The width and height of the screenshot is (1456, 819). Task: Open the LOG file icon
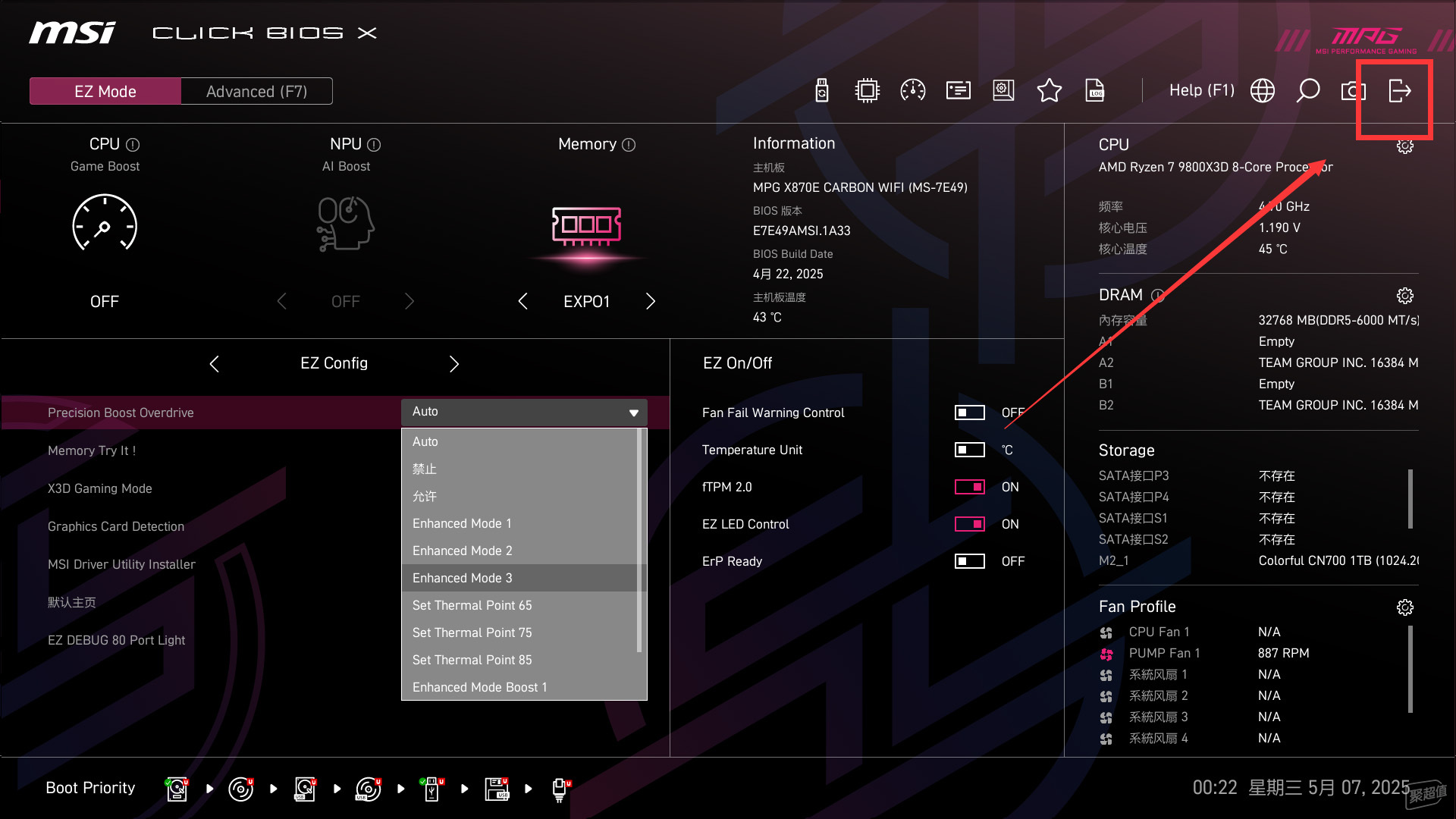coord(1094,91)
